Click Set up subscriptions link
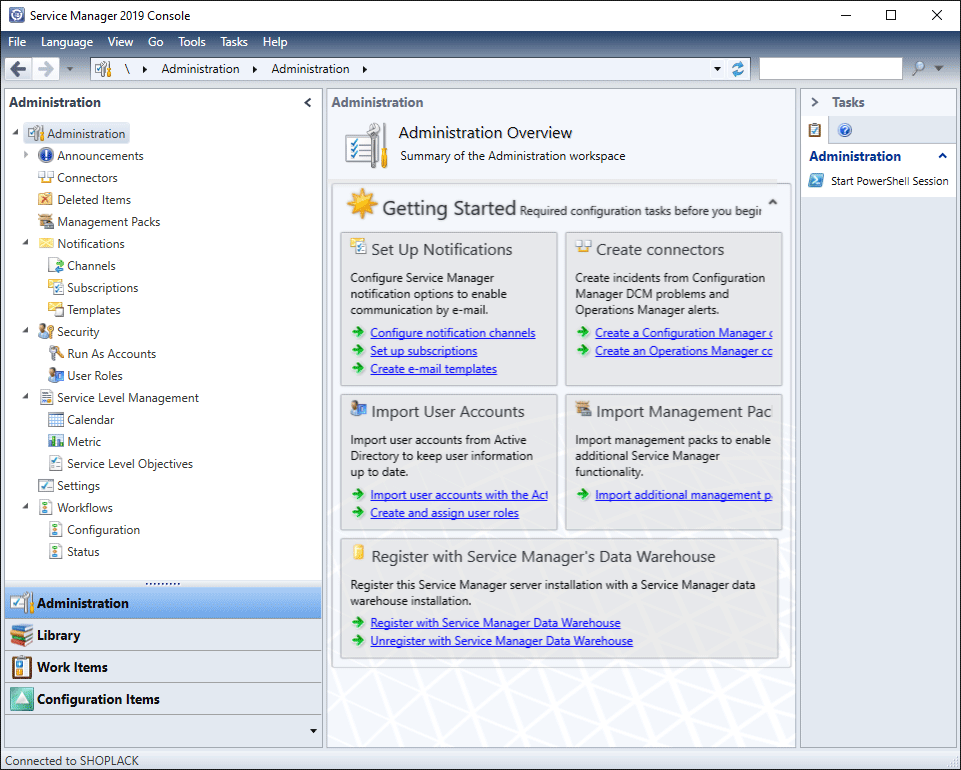The height and width of the screenshot is (770, 961). pyautogui.click(x=424, y=351)
